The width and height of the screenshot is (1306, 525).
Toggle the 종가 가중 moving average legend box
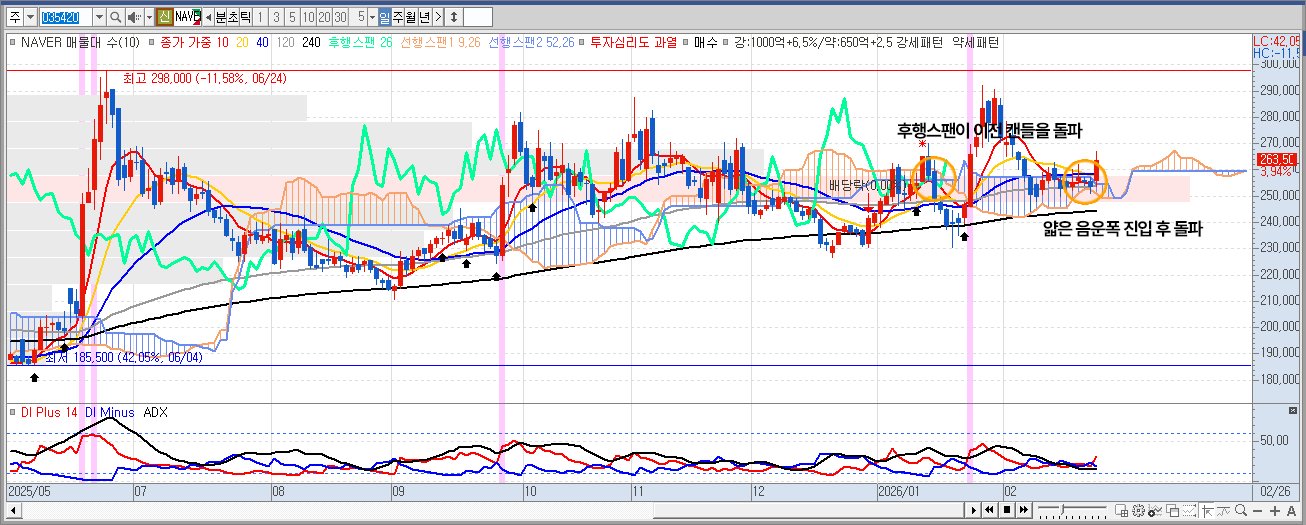click(x=152, y=43)
